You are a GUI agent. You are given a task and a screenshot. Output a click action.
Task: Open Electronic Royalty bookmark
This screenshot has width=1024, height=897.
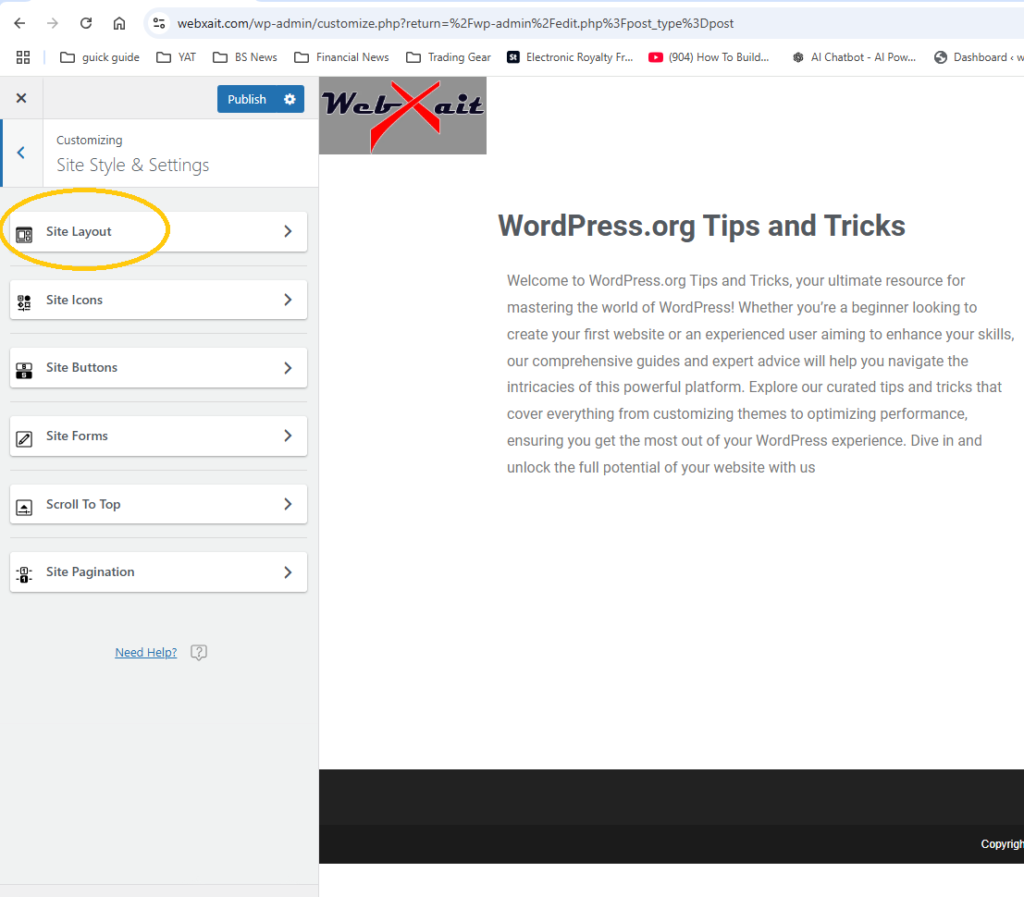pos(570,57)
